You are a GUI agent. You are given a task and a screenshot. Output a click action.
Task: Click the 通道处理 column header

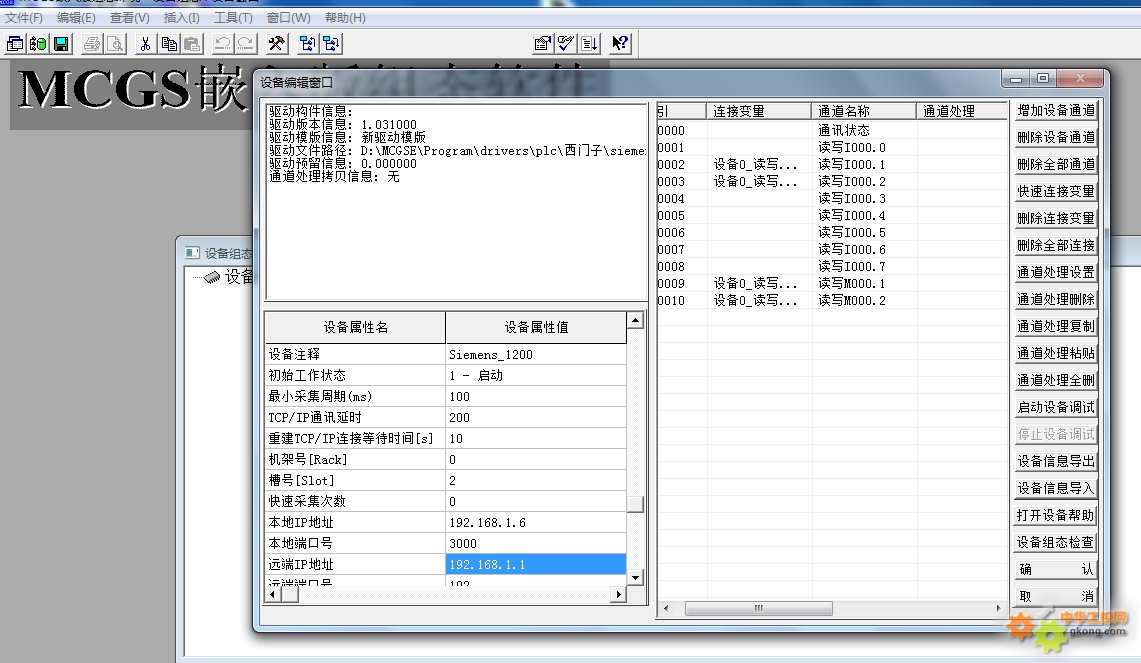point(962,111)
